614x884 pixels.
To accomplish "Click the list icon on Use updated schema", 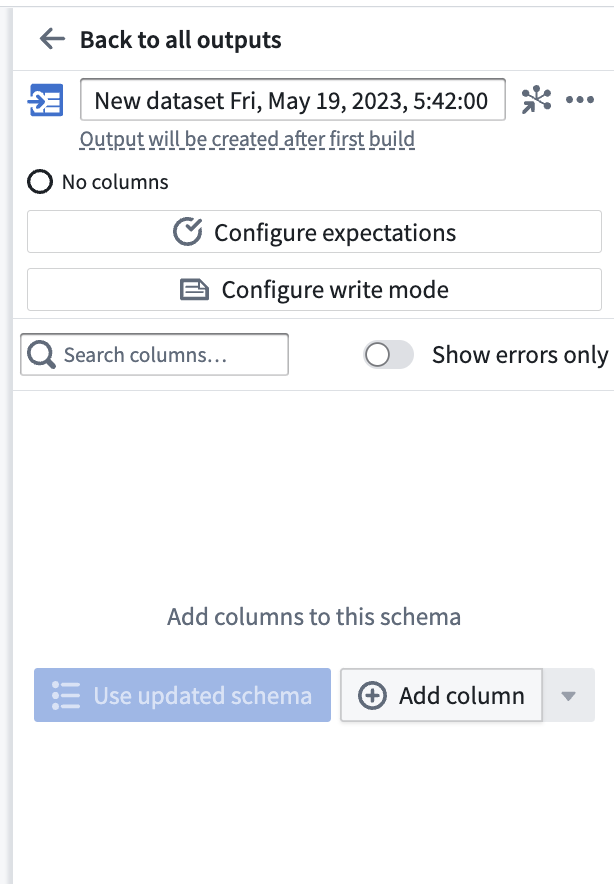I will [x=65, y=695].
